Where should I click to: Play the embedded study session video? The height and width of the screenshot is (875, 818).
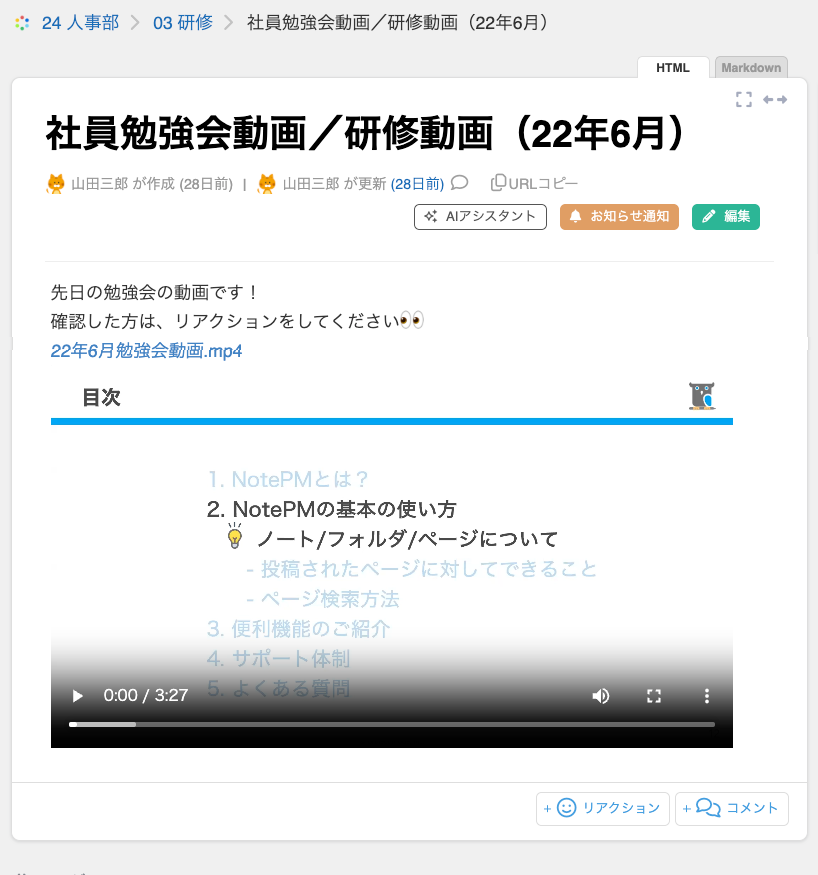click(x=78, y=696)
